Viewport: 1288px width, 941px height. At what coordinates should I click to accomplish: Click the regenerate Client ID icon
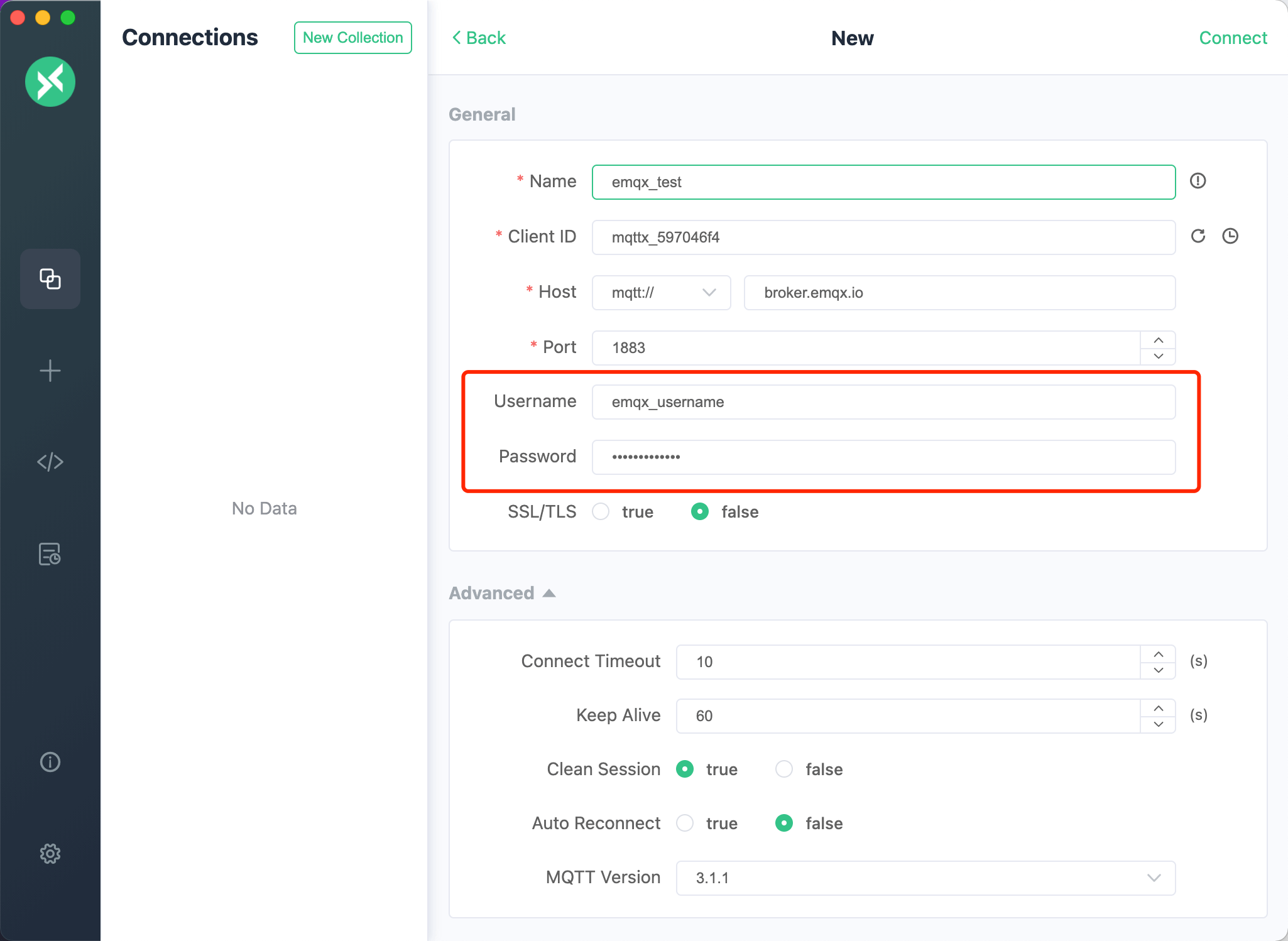(1198, 237)
